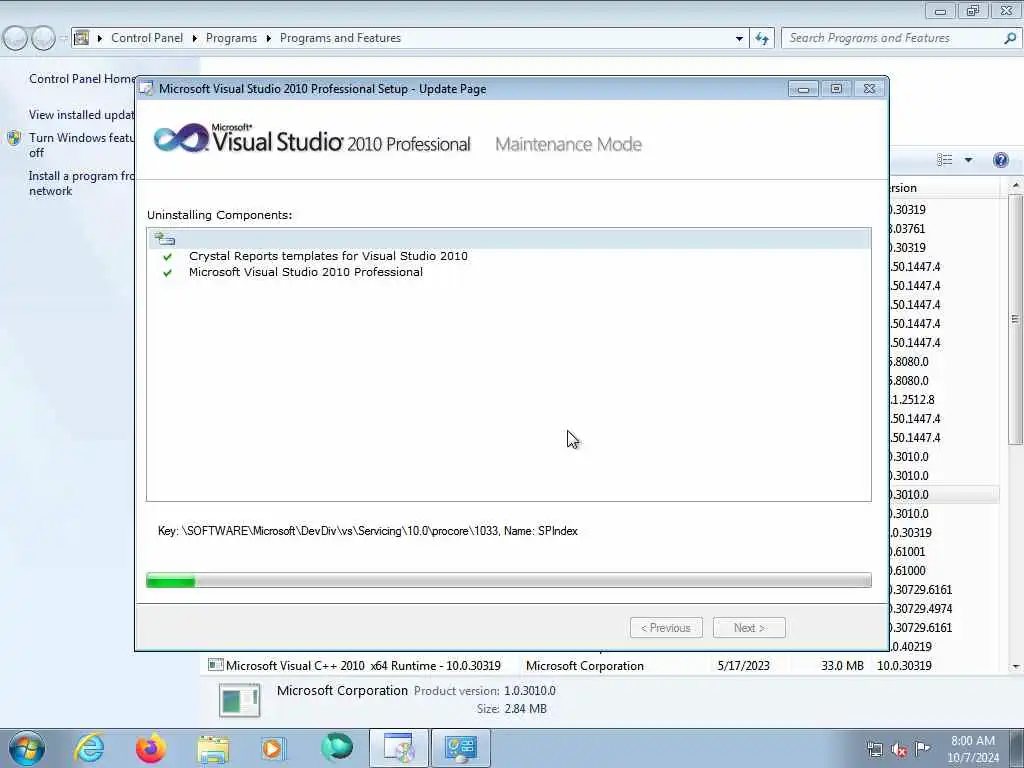
Task: Open the clock showing 8:00 AM
Action: (973, 748)
